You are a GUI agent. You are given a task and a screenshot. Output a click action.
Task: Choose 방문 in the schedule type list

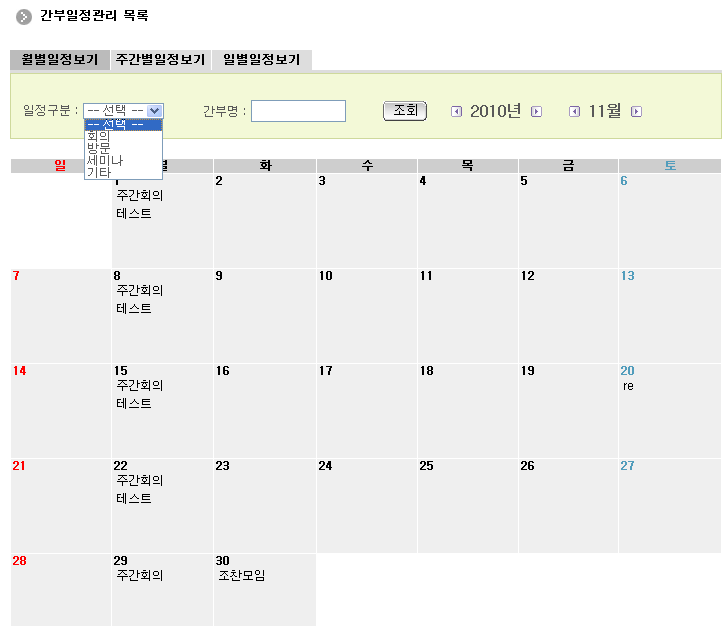(98, 148)
